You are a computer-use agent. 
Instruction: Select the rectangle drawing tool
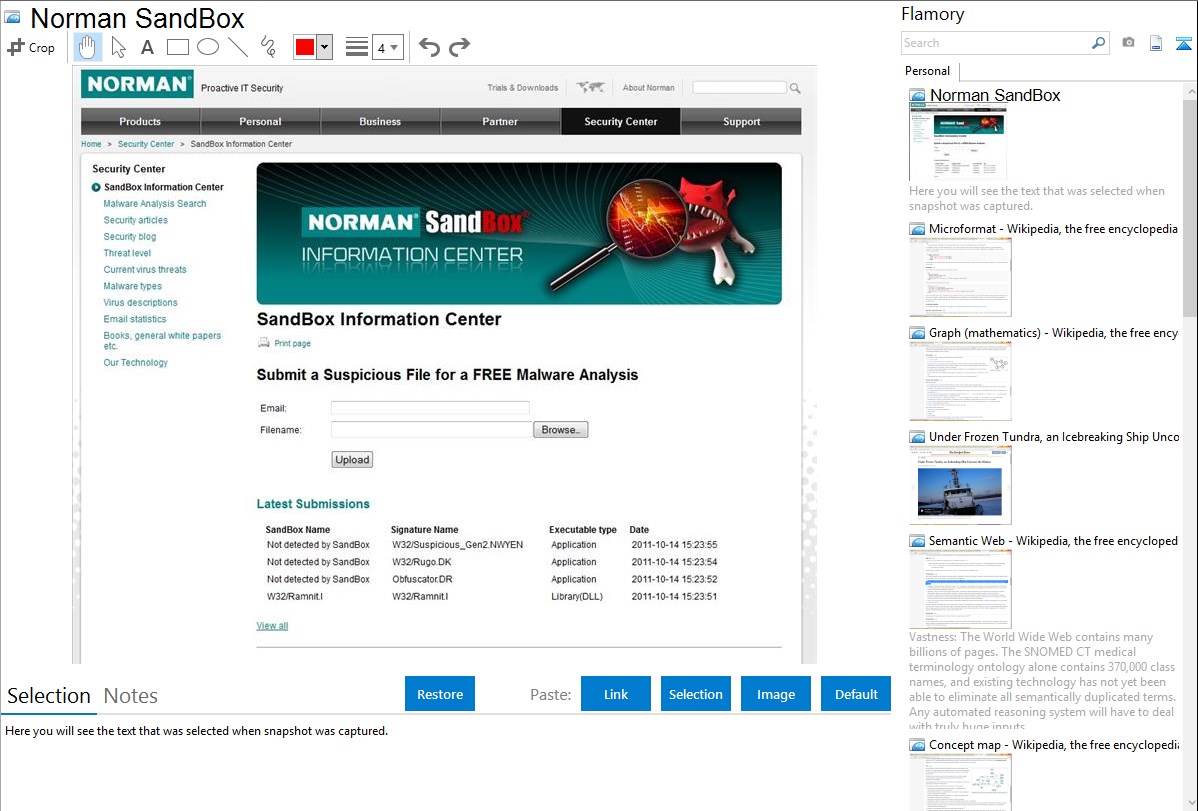coord(177,47)
